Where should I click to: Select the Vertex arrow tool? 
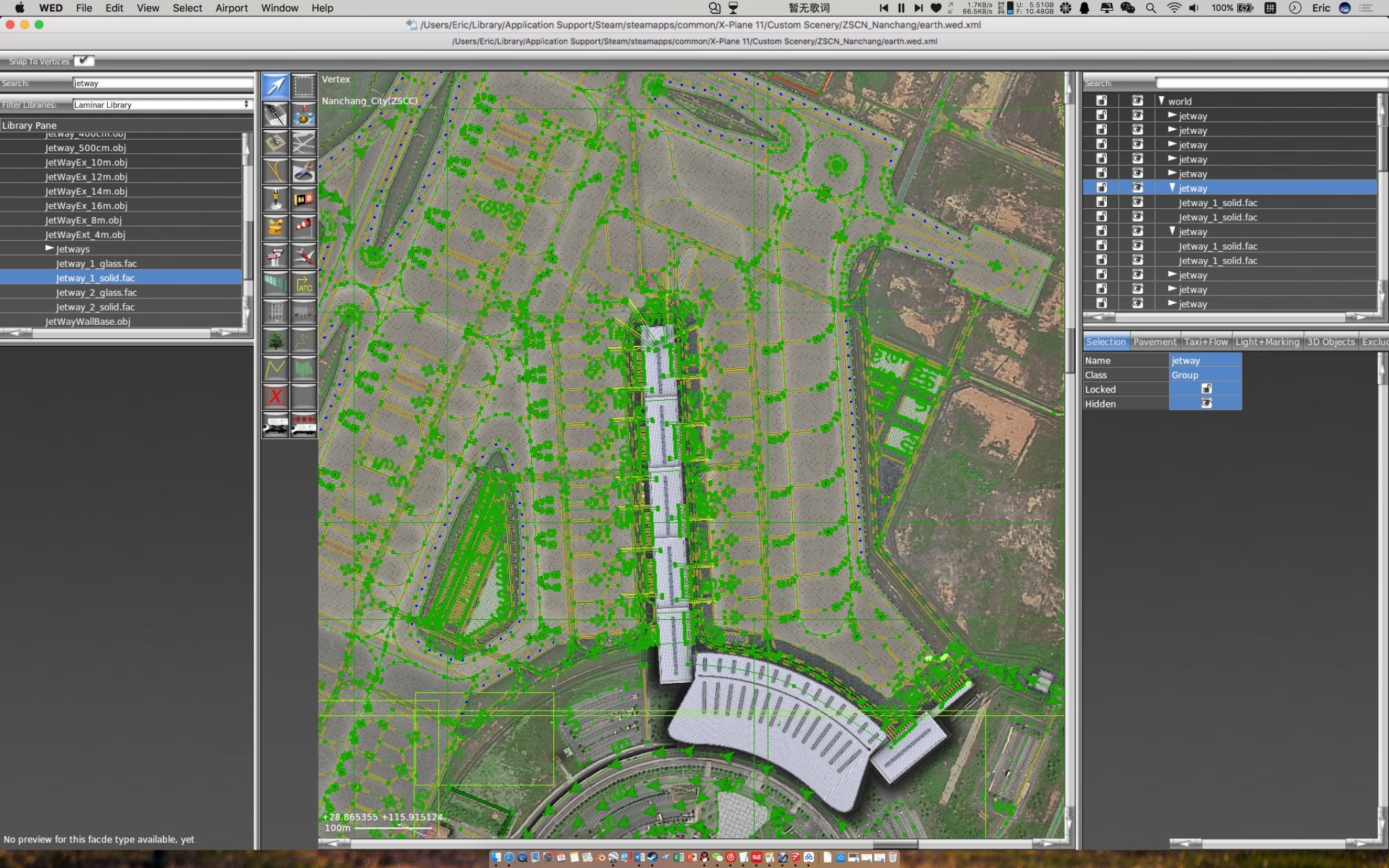275,86
